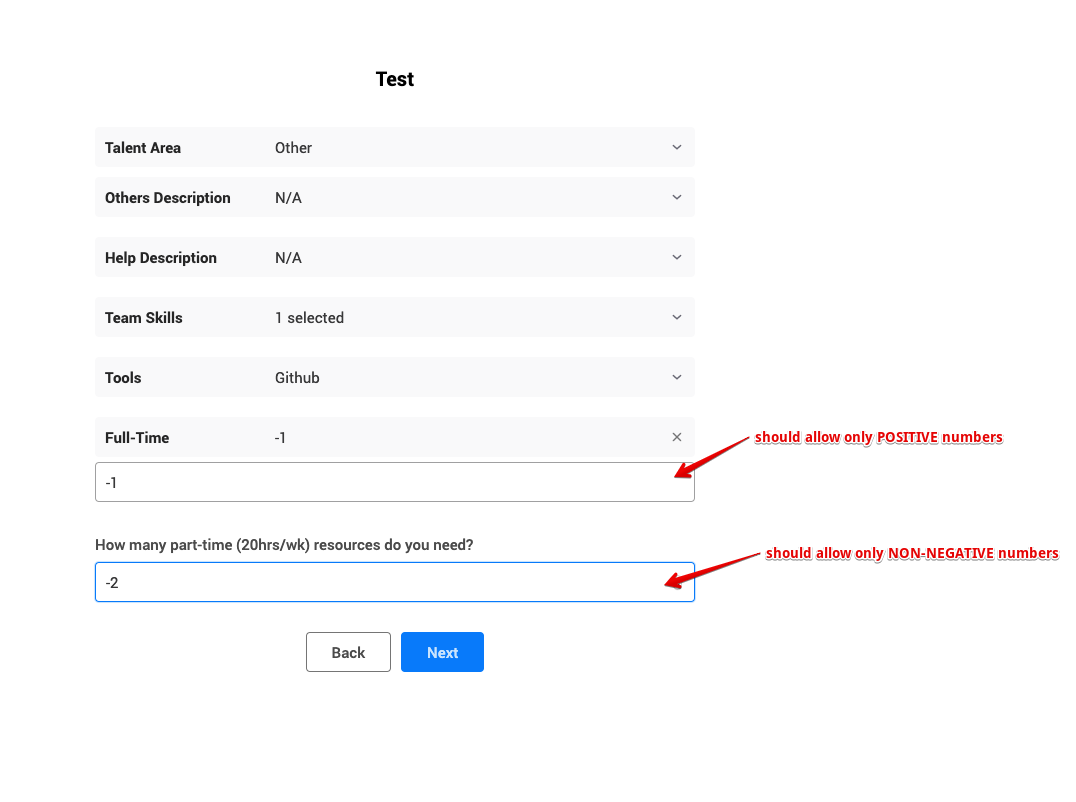The height and width of the screenshot is (802, 1076).
Task: Click the chevron on the Tools row
Action: click(x=677, y=377)
